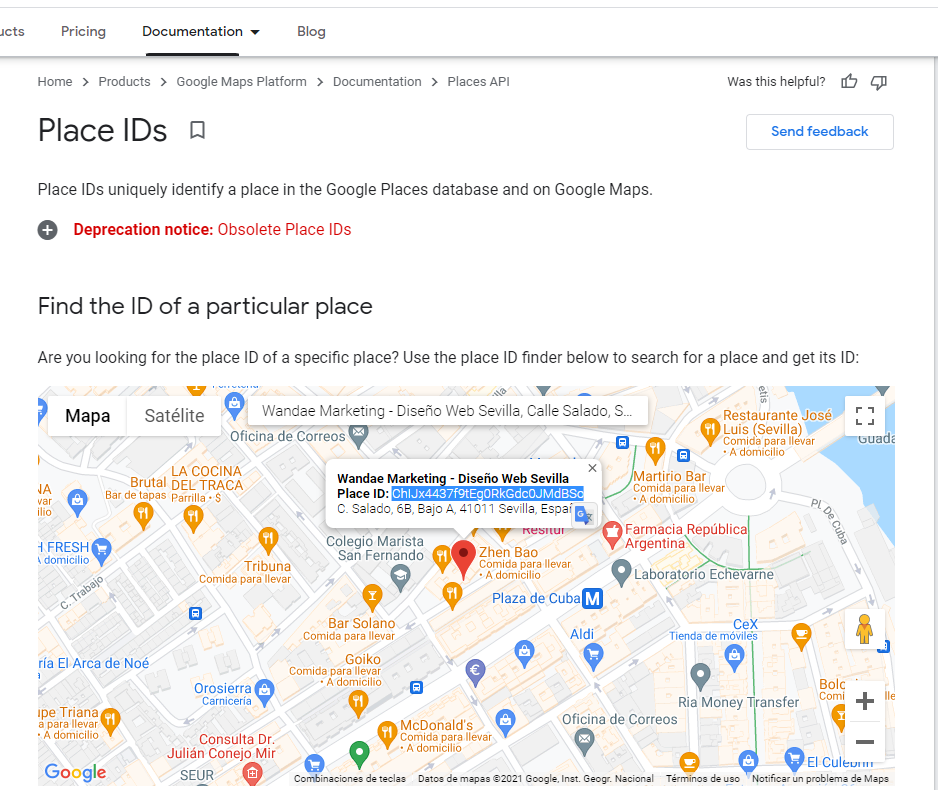Click the Send feedback button
Image resolution: width=938 pixels, height=790 pixels.
point(820,132)
